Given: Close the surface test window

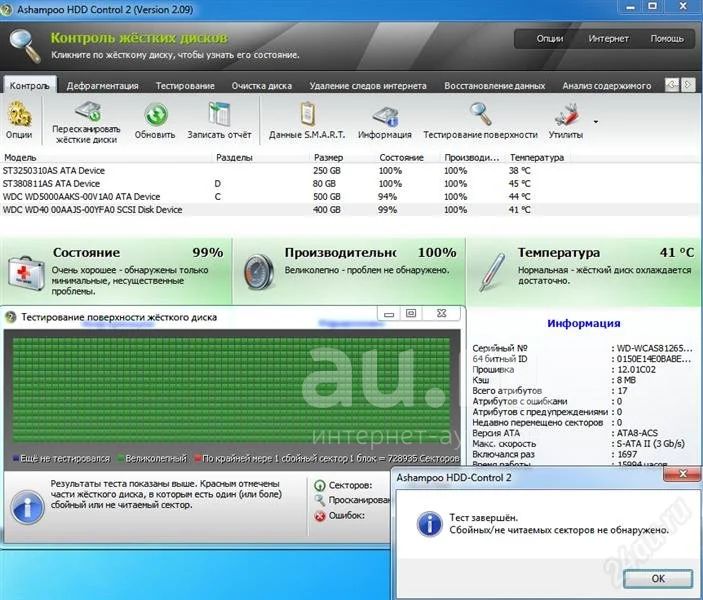Looking at the screenshot, I should pos(442,313).
